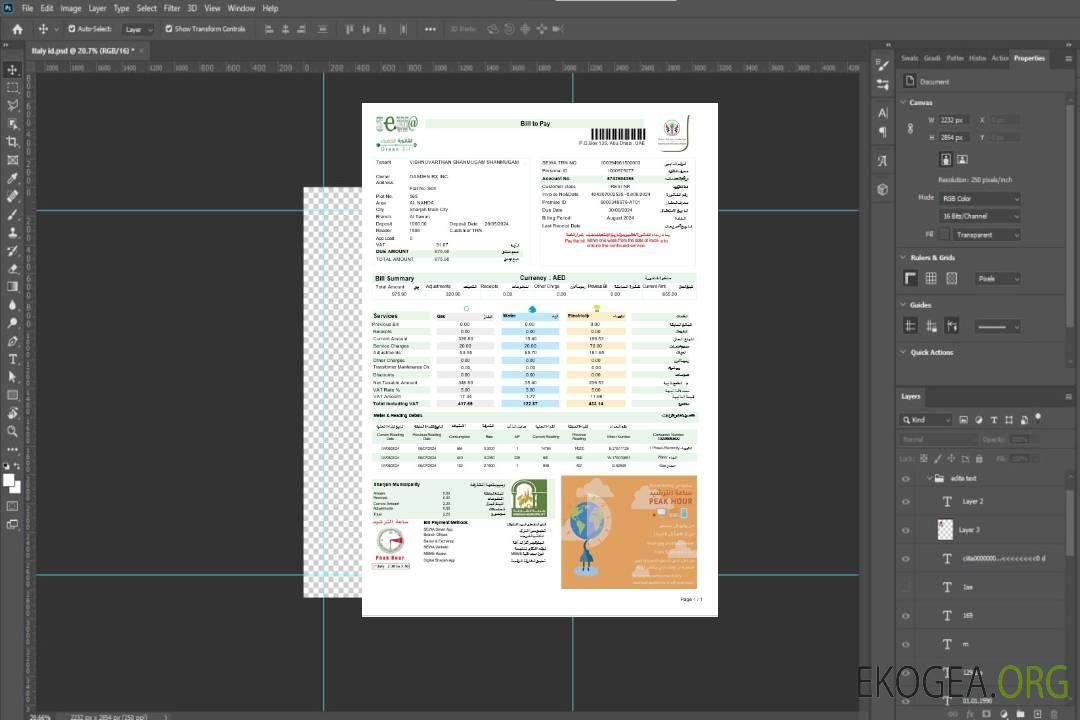Pick the Eyedropper tool
Viewport: 1080px width, 720px height.
coord(13,178)
